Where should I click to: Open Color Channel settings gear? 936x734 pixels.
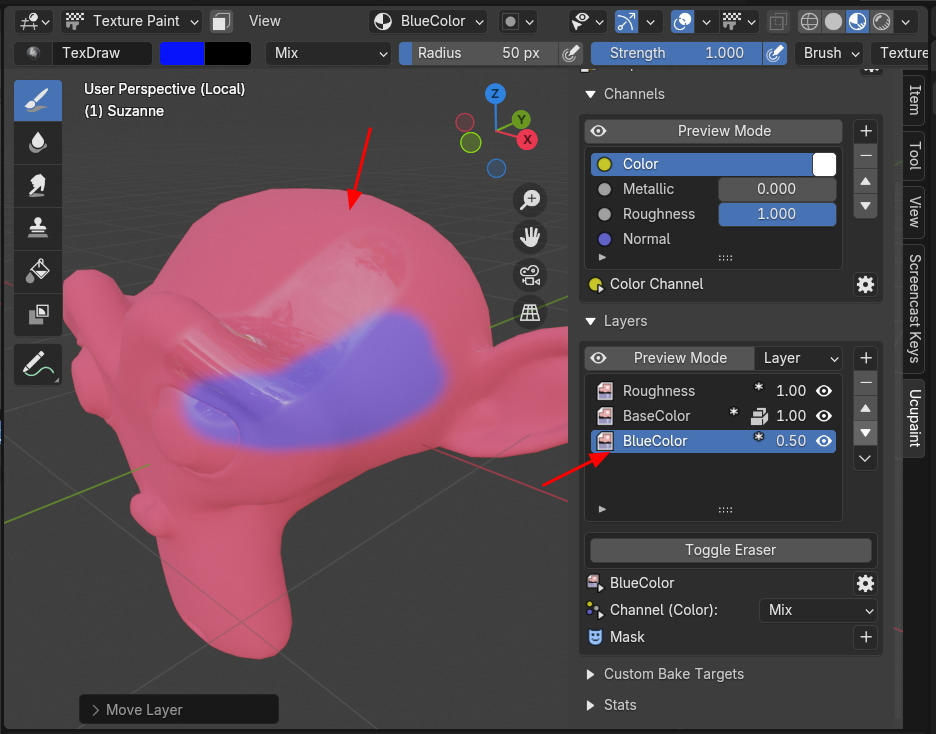click(x=865, y=284)
